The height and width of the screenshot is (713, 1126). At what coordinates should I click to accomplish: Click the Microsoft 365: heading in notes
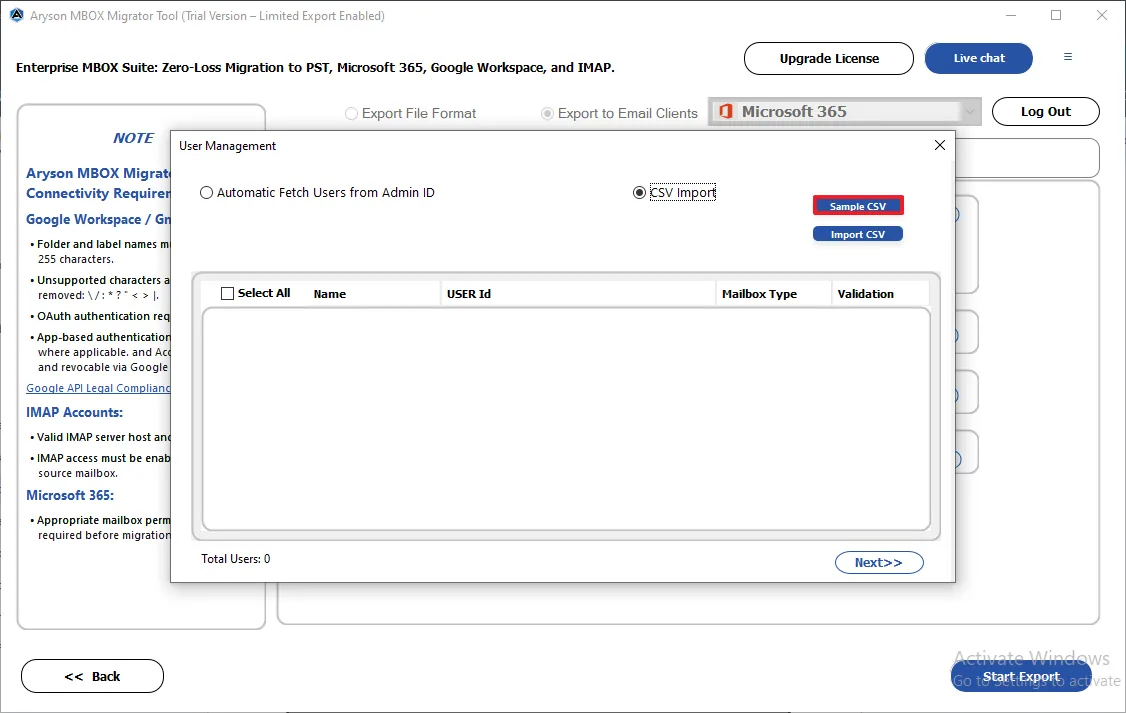coord(70,495)
